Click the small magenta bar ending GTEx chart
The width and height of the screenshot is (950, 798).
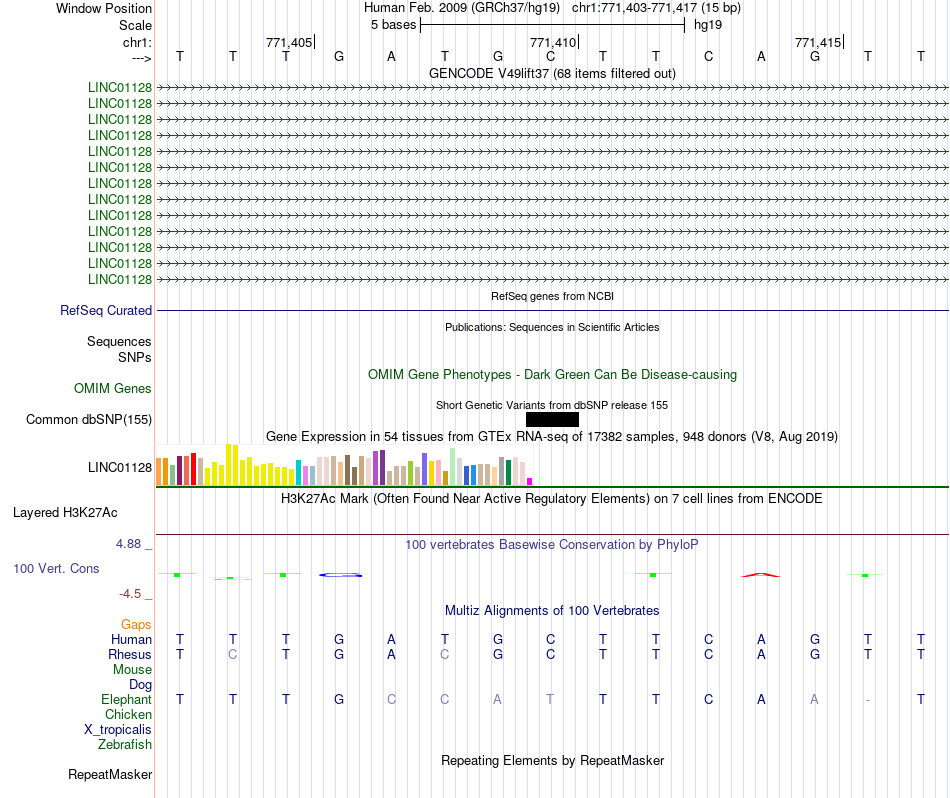tap(530, 482)
